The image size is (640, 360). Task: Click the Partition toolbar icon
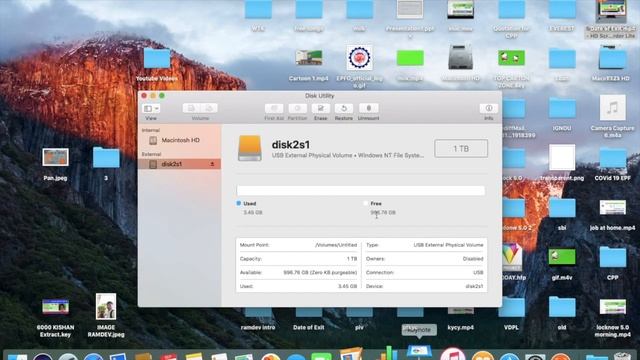[x=297, y=108]
